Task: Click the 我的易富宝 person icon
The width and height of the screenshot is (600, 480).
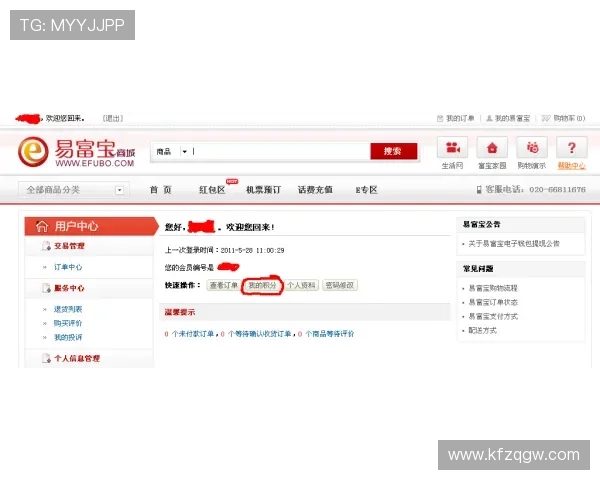Action: [x=489, y=118]
